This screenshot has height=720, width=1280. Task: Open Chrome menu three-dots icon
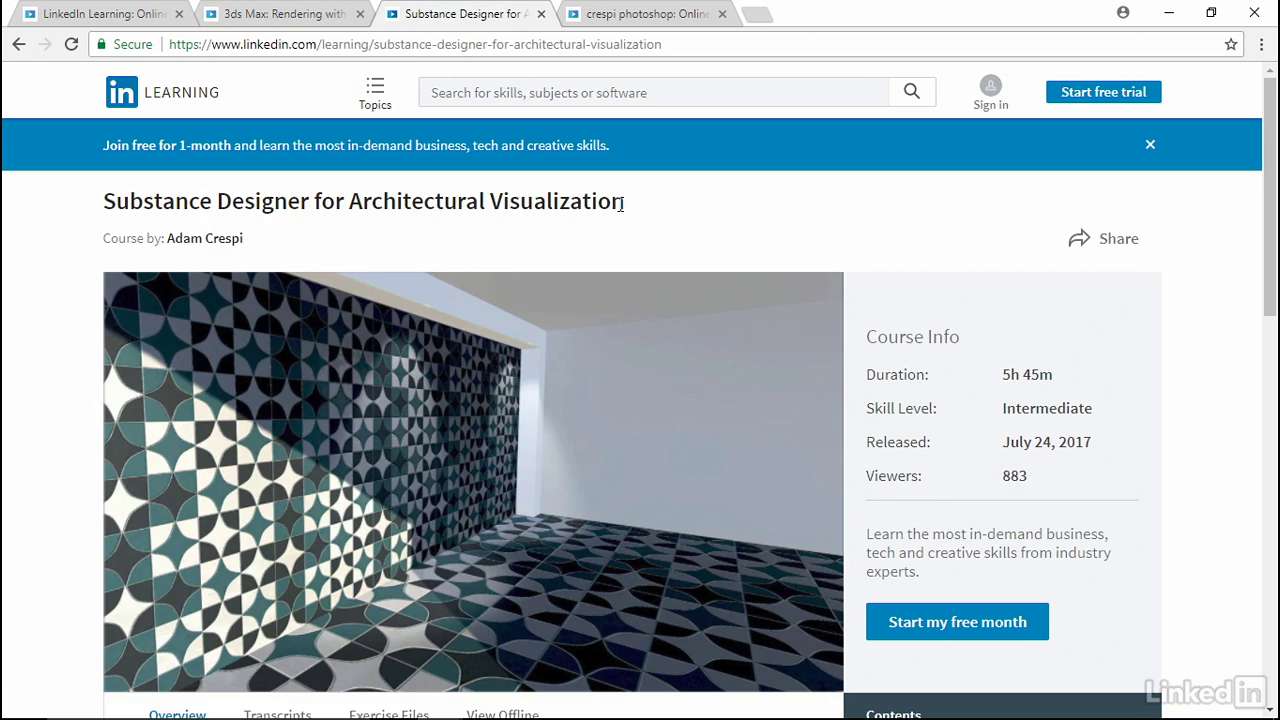[1262, 44]
